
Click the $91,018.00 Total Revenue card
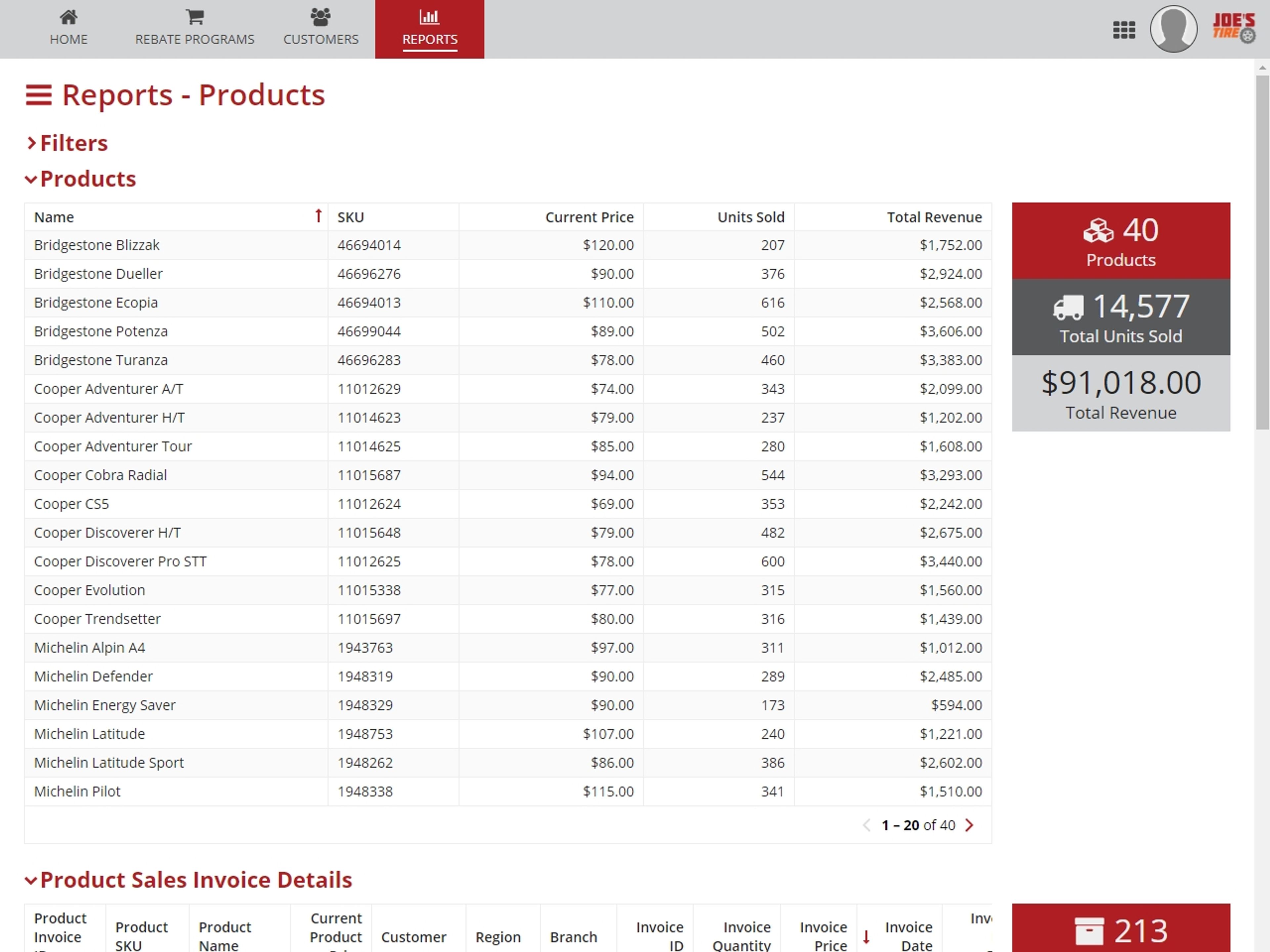click(x=1121, y=393)
